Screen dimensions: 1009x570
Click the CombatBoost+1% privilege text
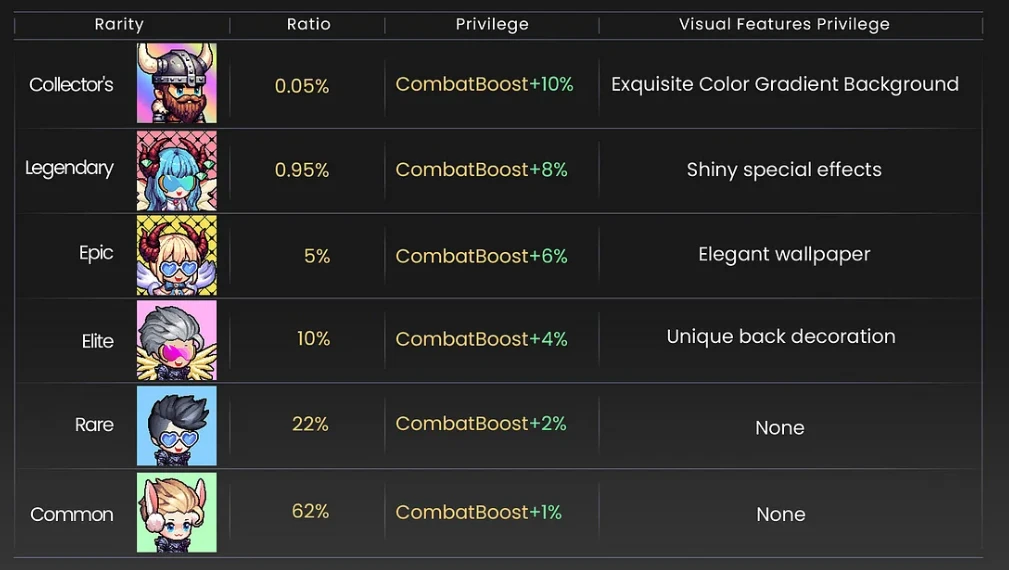[x=478, y=512]
